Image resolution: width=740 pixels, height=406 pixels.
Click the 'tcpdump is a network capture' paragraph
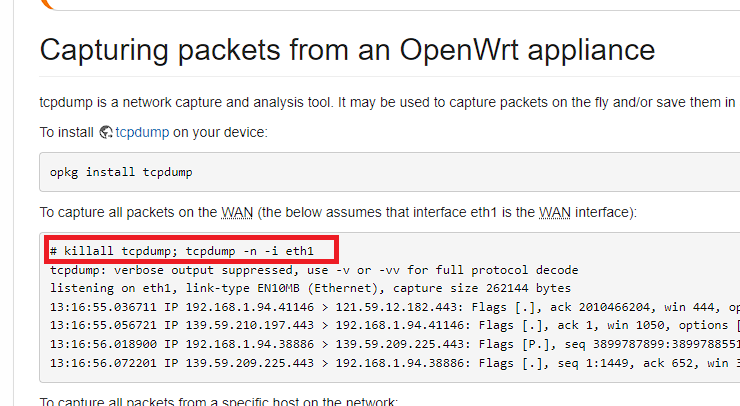[x=389, y=102]
